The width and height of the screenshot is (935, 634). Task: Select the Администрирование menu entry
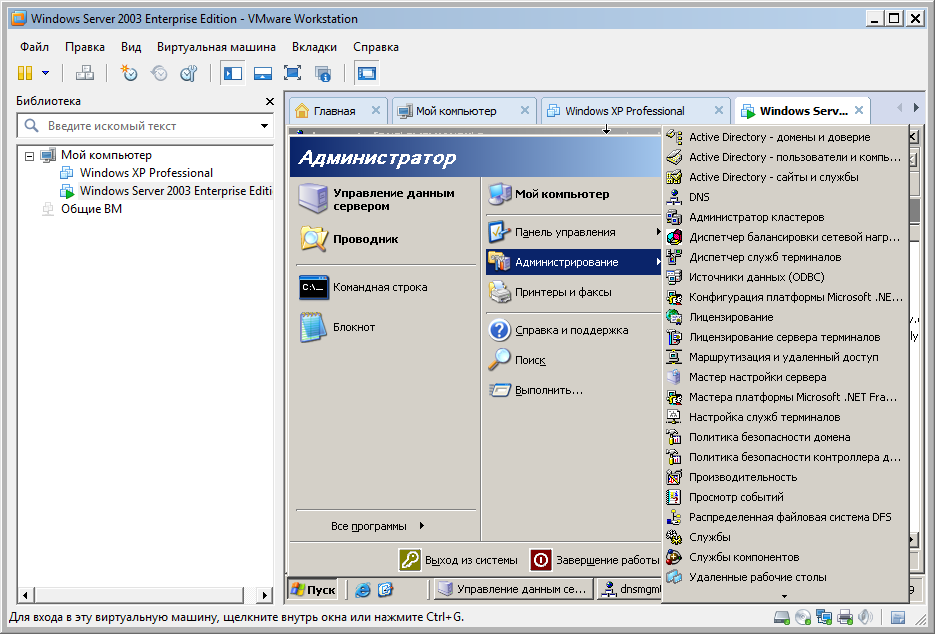point(574,262)
